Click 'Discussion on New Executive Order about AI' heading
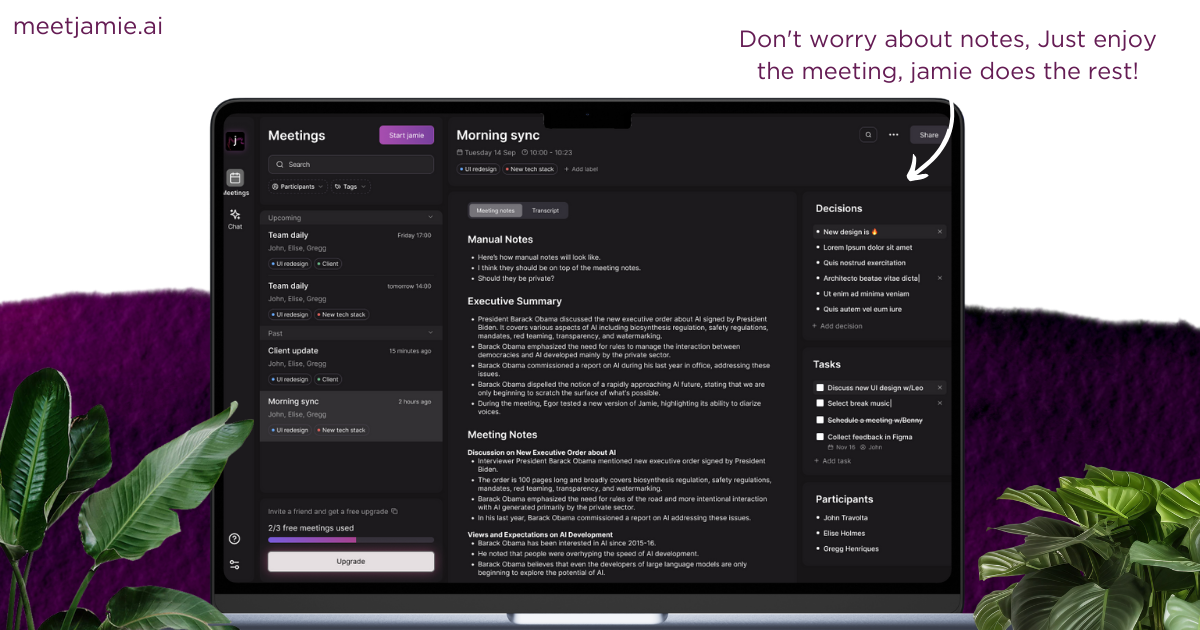Viewport: 1200px width, 630px height. point(541,452)
